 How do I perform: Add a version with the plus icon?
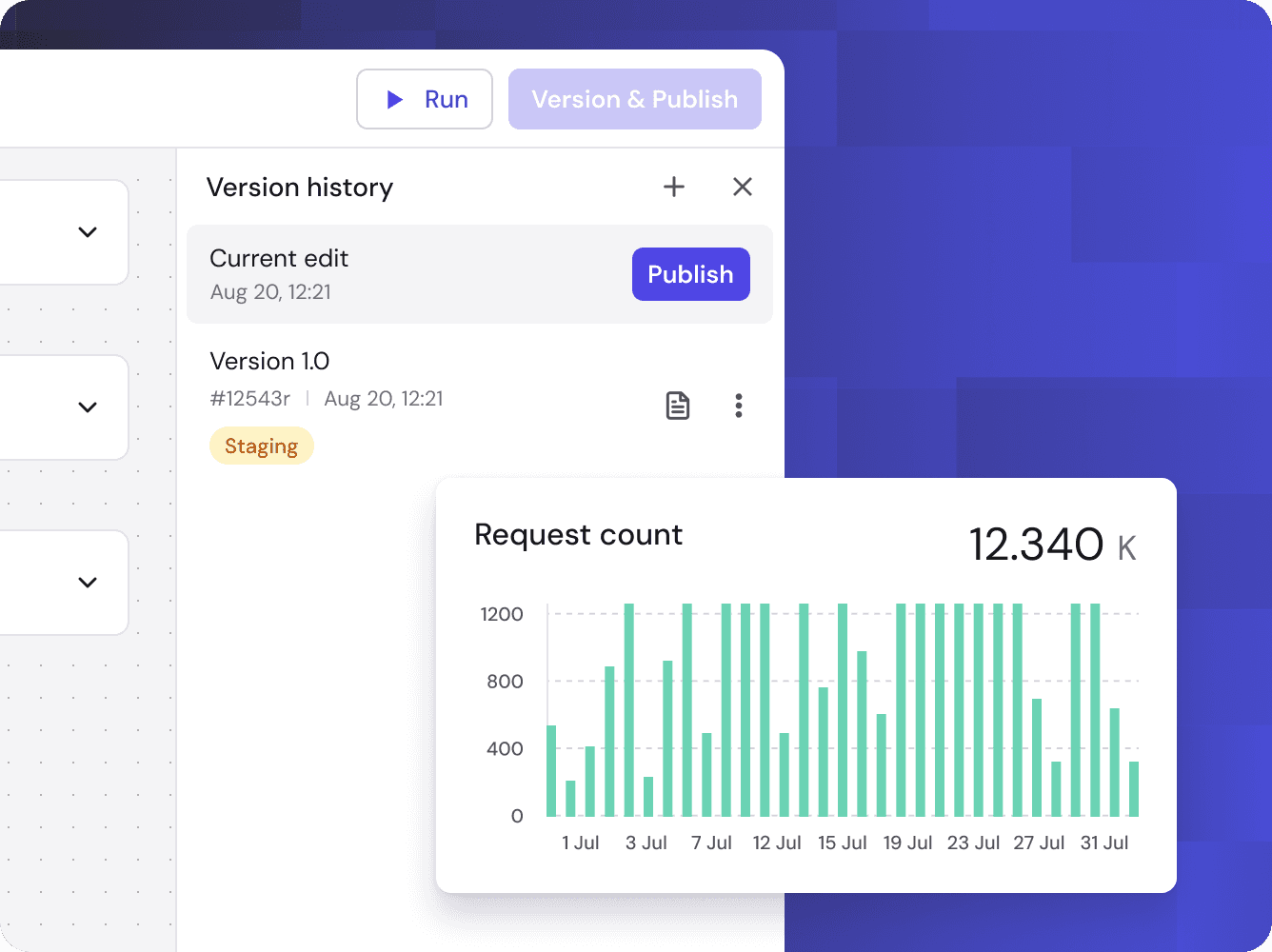(674, 187)
